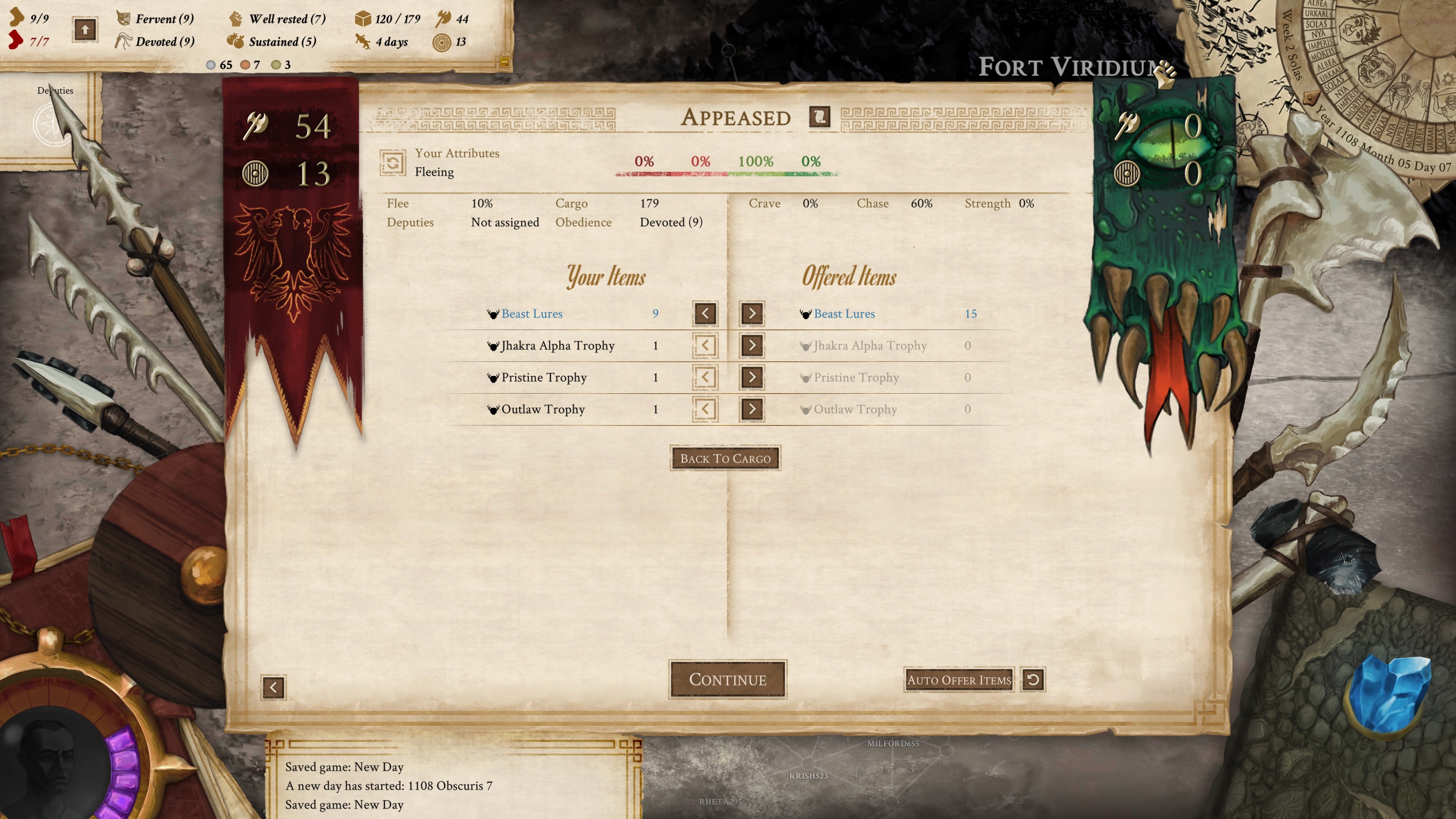
Task: Open the journal icon next to Appeased
Action: pyautogui.click(x=819, y=117)
